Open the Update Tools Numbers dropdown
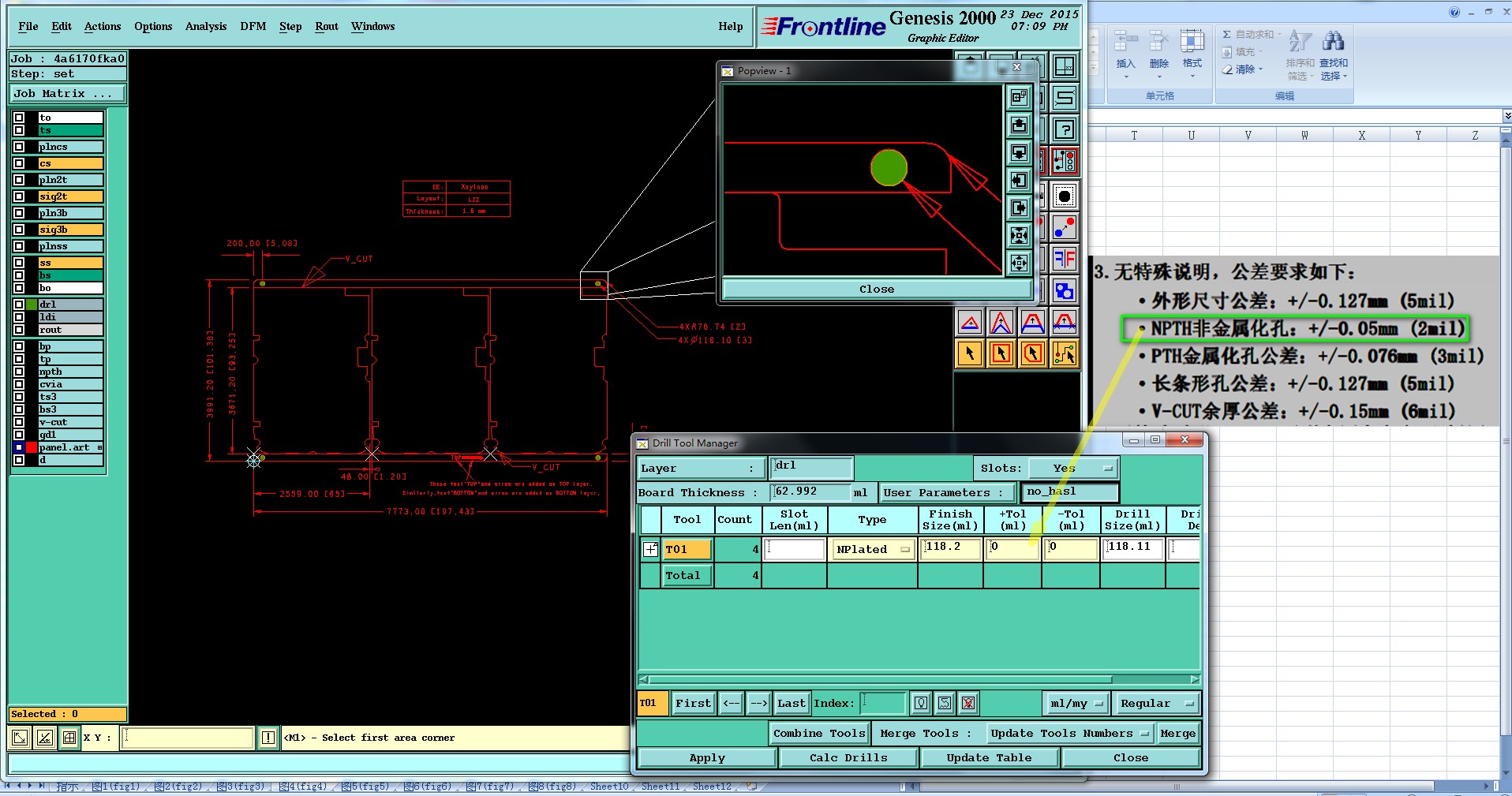 click(x=1069, y=733)
